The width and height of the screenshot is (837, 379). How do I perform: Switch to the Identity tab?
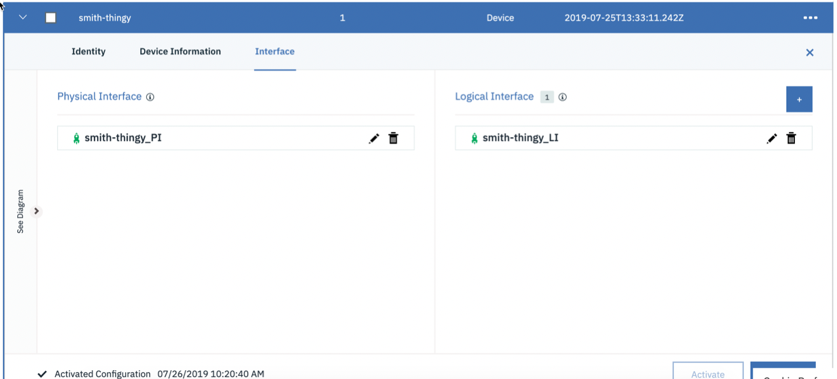89,52
